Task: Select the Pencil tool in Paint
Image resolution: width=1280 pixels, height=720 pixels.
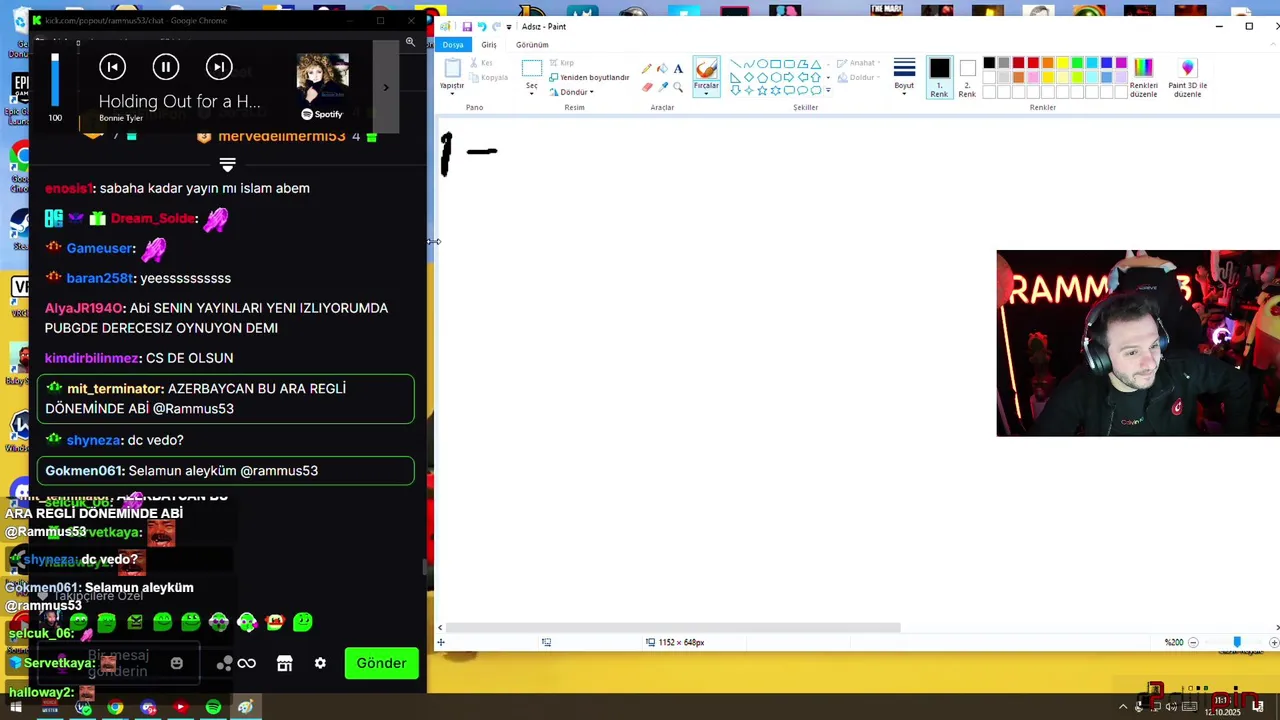Action: pyautogui.click(x=647, y=69)
